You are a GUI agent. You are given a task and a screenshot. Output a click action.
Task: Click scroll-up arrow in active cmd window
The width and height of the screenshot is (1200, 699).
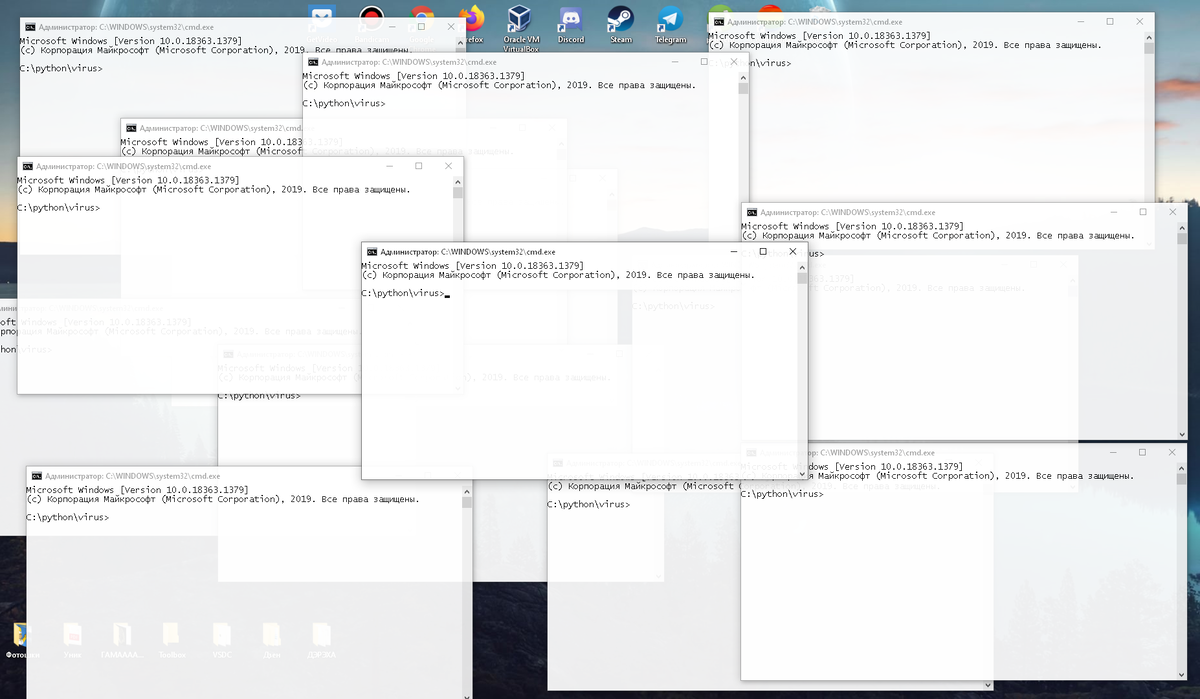(802, 266)
